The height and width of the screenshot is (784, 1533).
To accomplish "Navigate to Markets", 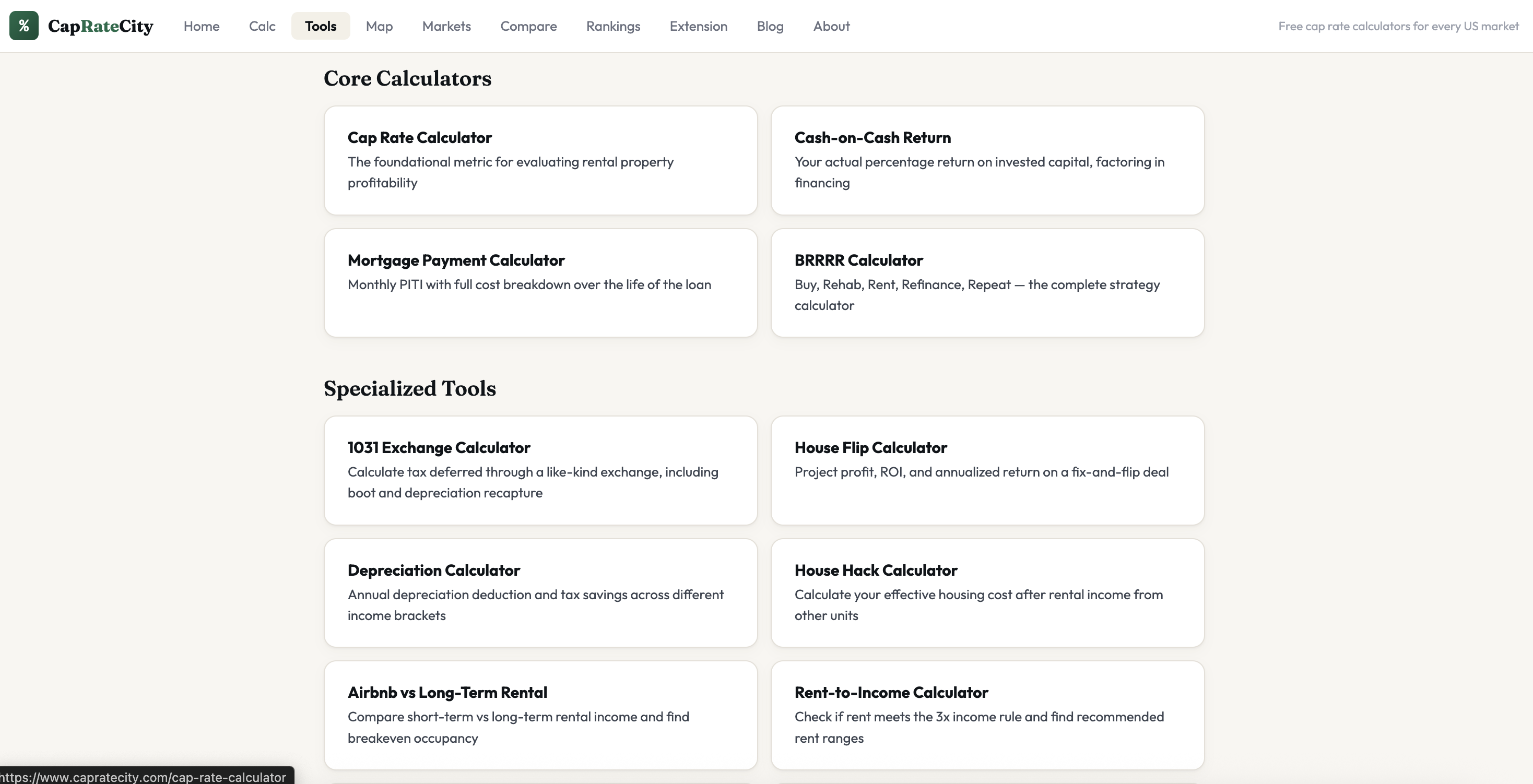I will 446,26.
